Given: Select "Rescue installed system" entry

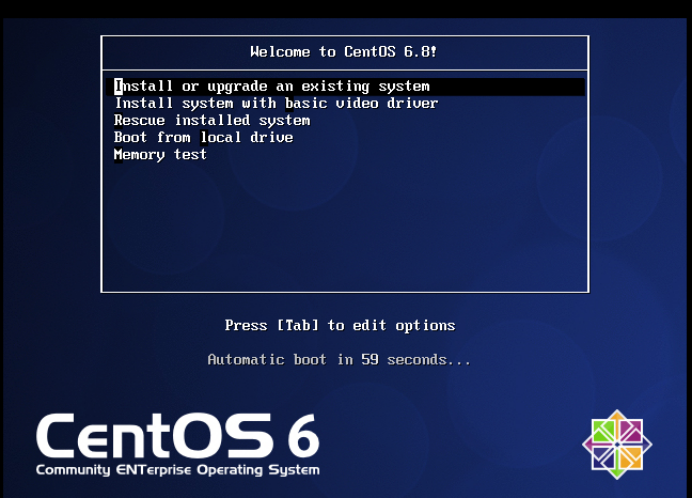Looking at the screenshot, I should click(212, 120).
